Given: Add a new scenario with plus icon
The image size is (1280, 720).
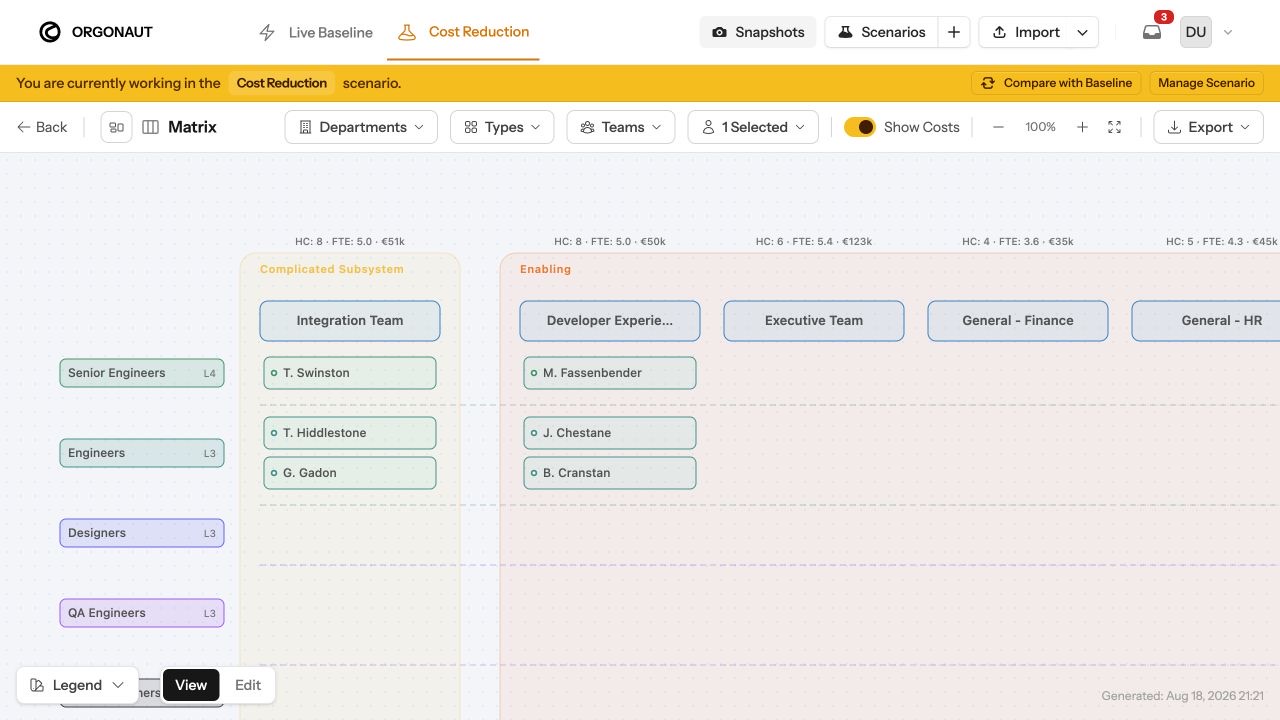Looking at the screenshot, I should click(954, 32).
